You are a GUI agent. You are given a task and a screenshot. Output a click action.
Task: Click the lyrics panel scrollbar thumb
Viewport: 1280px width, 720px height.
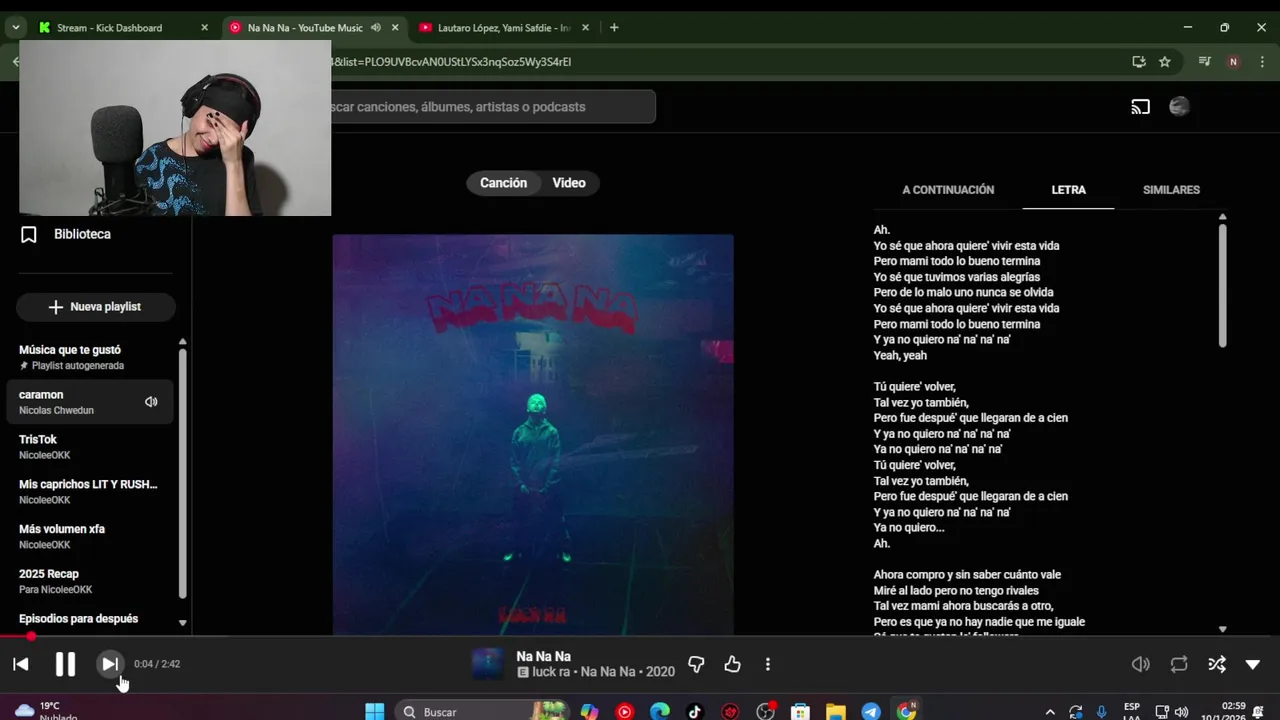[1222, 285]
